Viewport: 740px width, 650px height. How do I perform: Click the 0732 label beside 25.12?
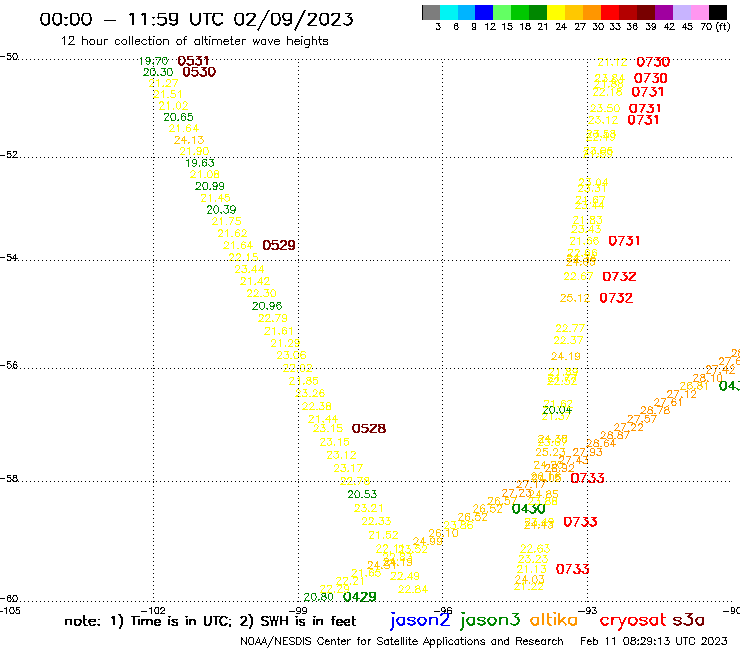click(616, 298)
